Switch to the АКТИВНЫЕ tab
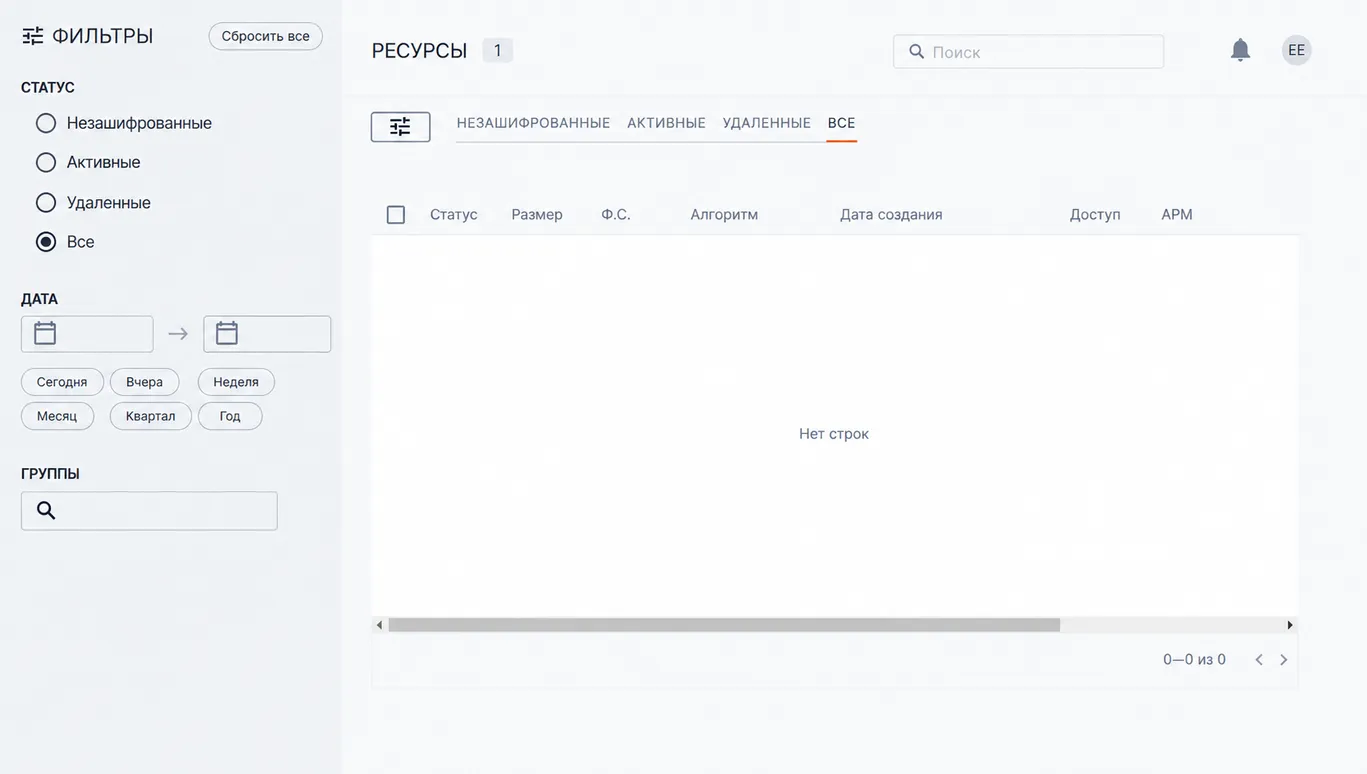 click(x=666, y=123)
